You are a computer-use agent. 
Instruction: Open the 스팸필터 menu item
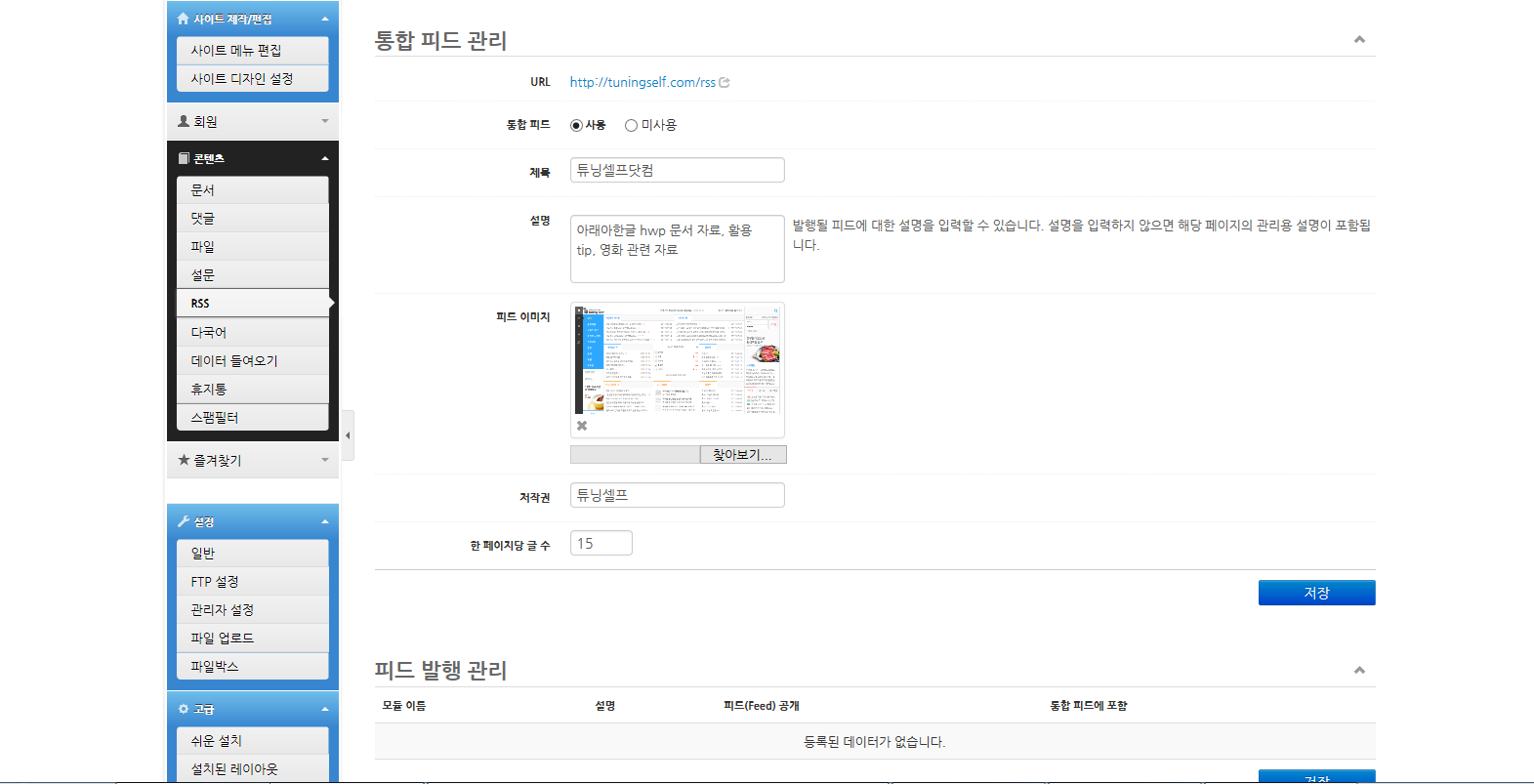click(x=252, y=417)
